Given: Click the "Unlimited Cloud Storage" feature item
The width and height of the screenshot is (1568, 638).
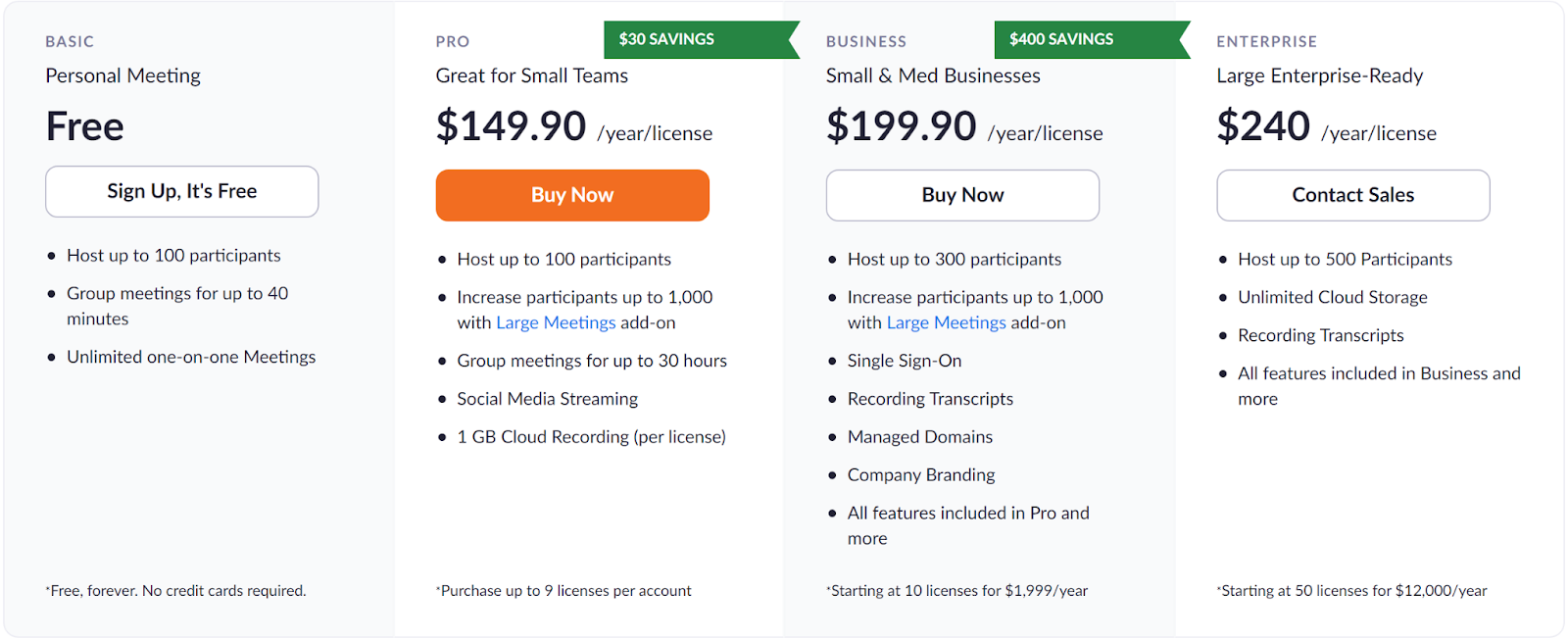Looking at the screenshot, I should coord(1332,297).
